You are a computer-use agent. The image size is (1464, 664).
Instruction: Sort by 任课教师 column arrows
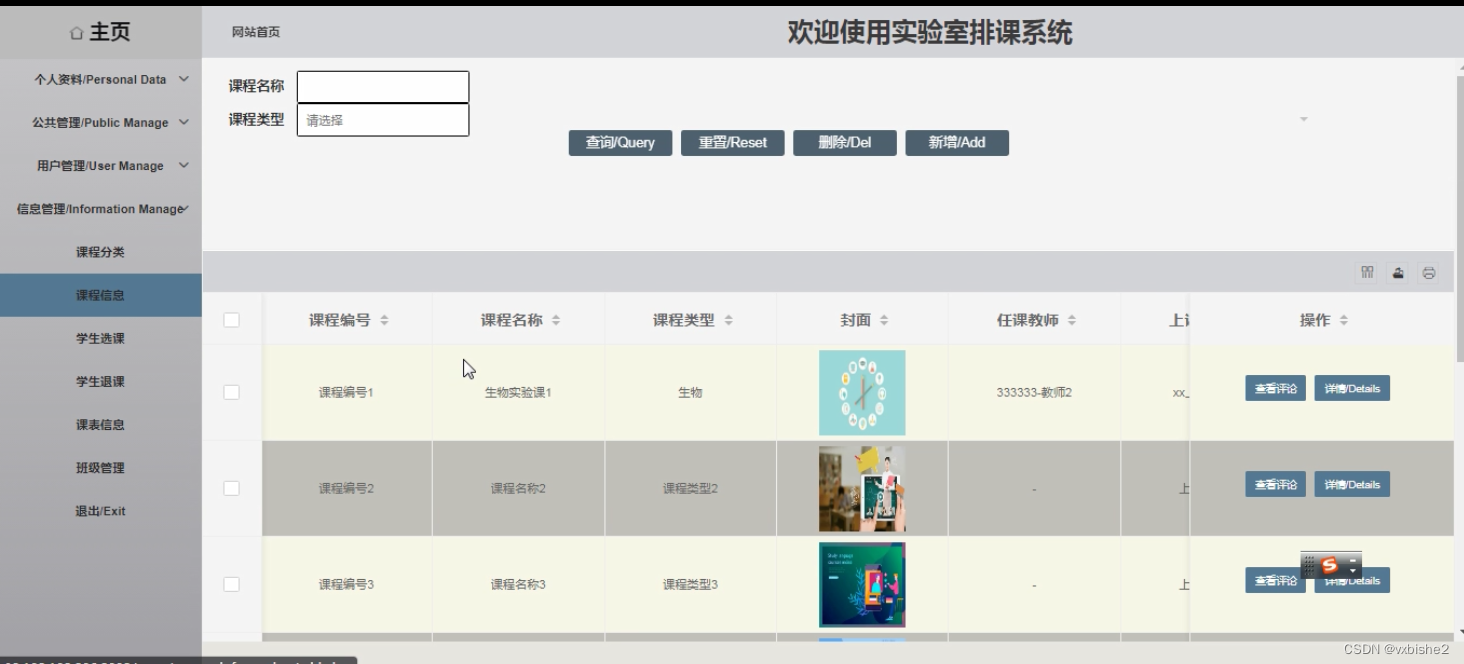(x=1072, y=320)
